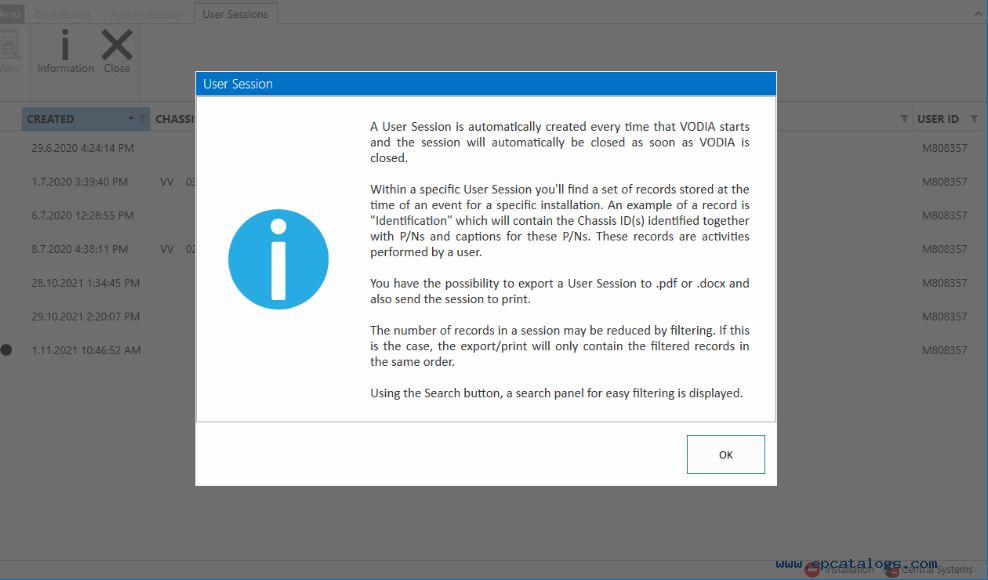Switch to the Administration tab
The height and width of the screenshot is (580, 988).
tap(146, 14)
